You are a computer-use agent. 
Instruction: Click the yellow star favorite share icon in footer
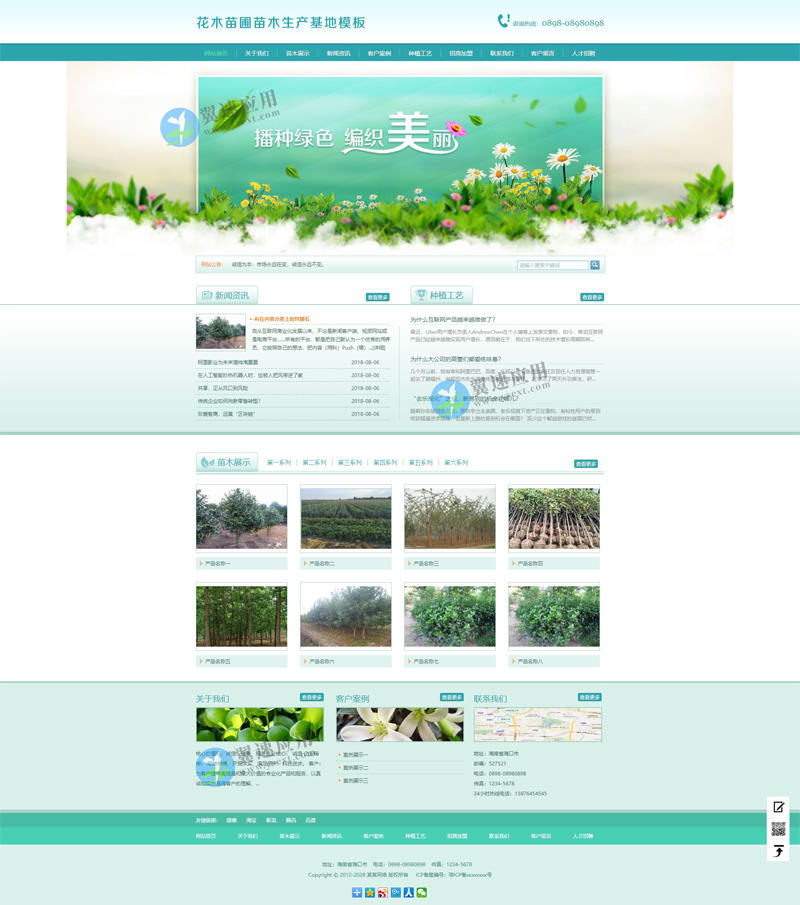(x=370, y=891)
